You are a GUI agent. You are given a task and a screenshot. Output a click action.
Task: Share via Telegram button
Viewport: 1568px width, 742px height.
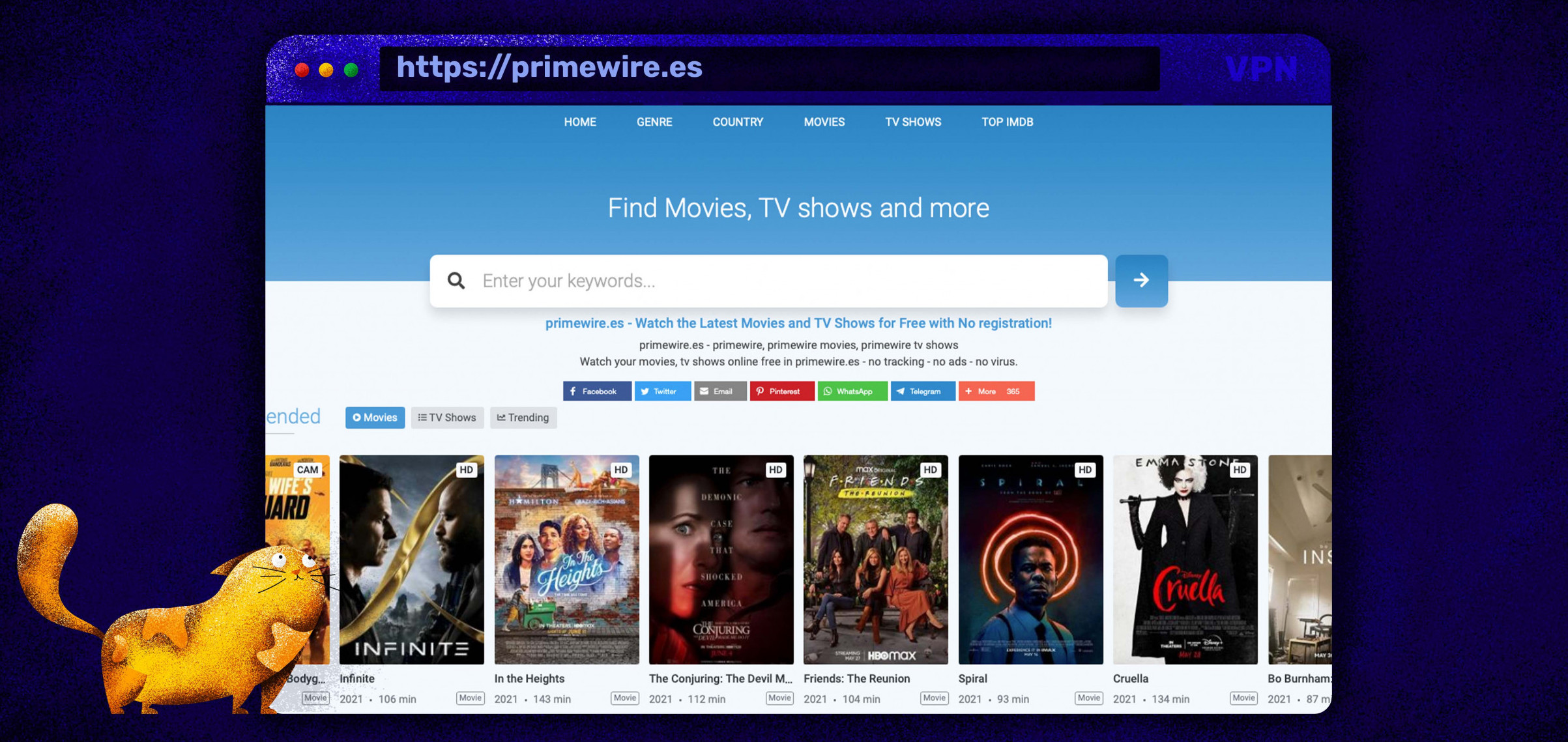(x=923, y=391)
